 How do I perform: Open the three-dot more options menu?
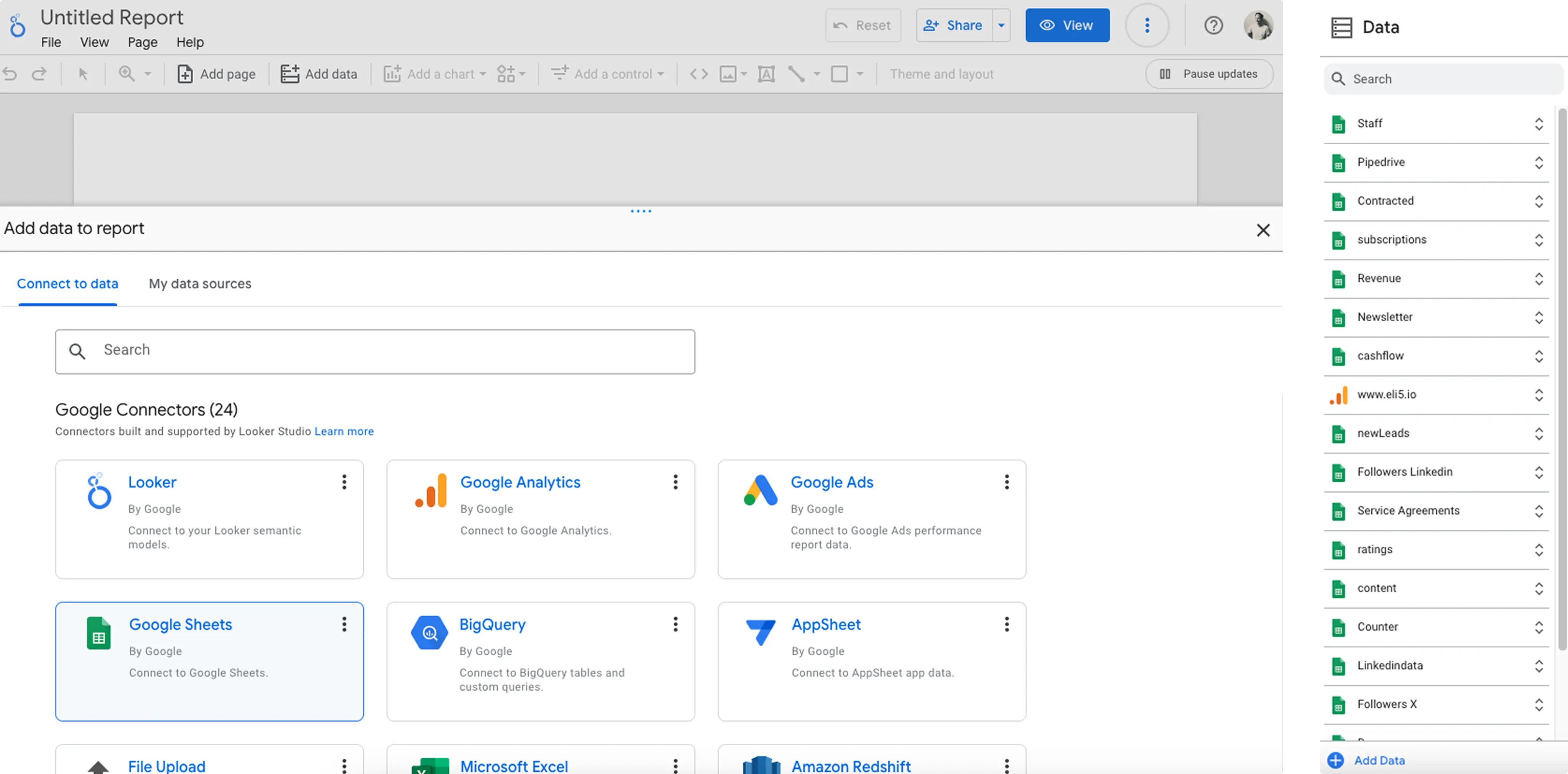(x=1147, y=26)
